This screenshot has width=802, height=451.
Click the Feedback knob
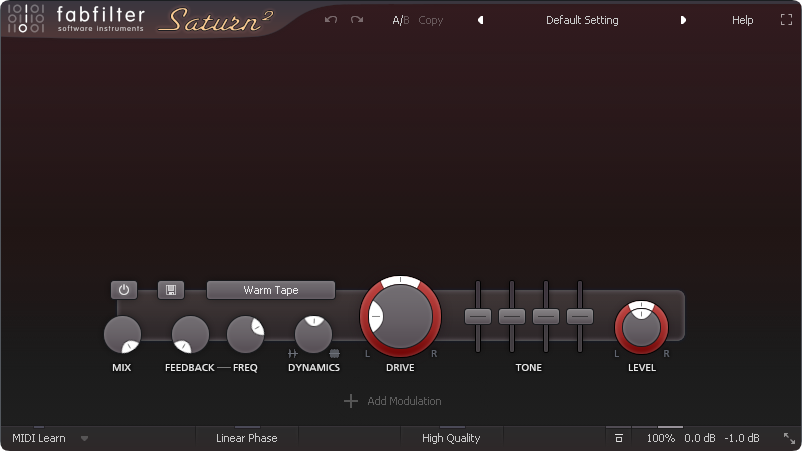(190, 334)
